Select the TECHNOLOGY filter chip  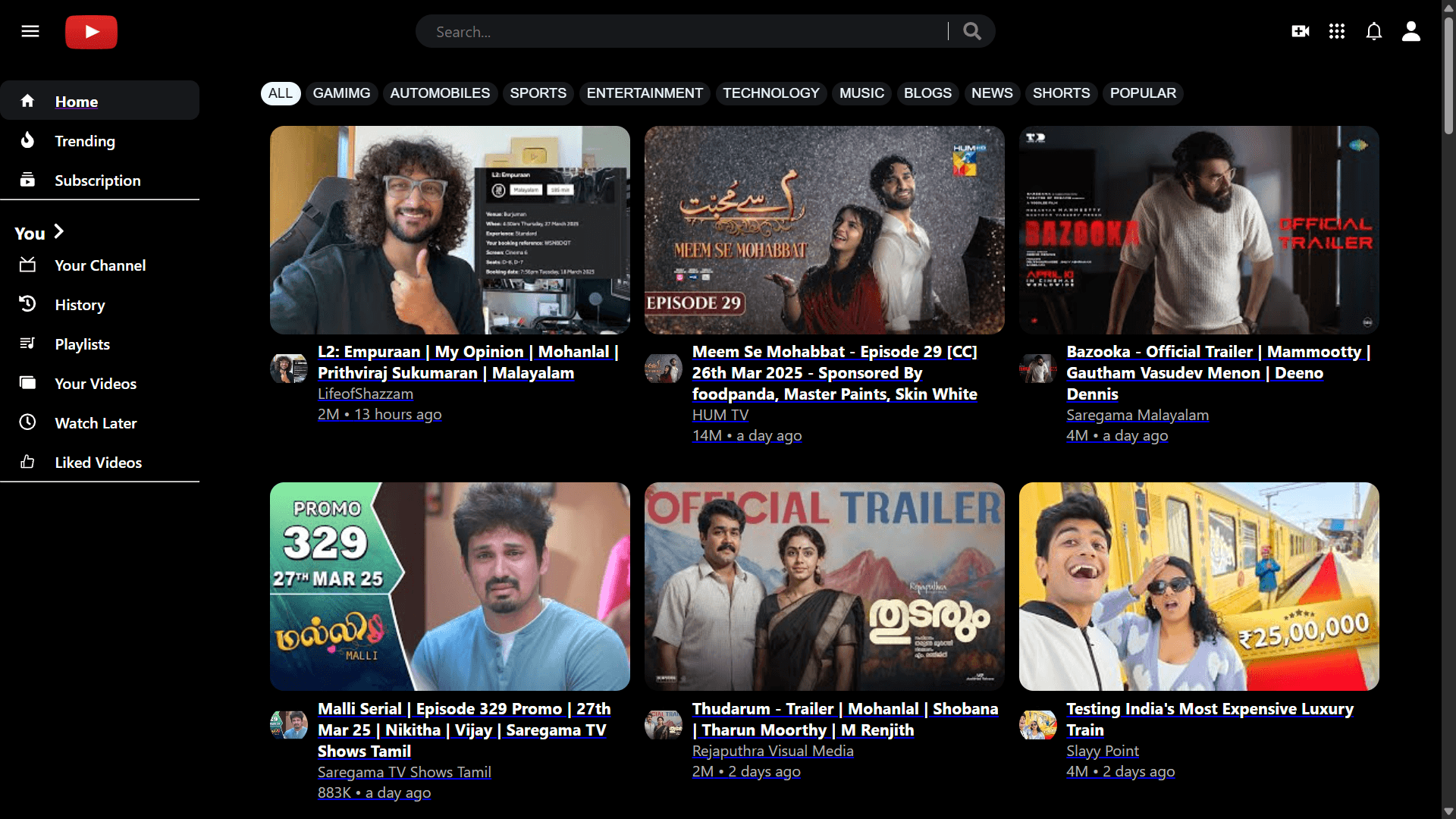(x=770, y=93)
